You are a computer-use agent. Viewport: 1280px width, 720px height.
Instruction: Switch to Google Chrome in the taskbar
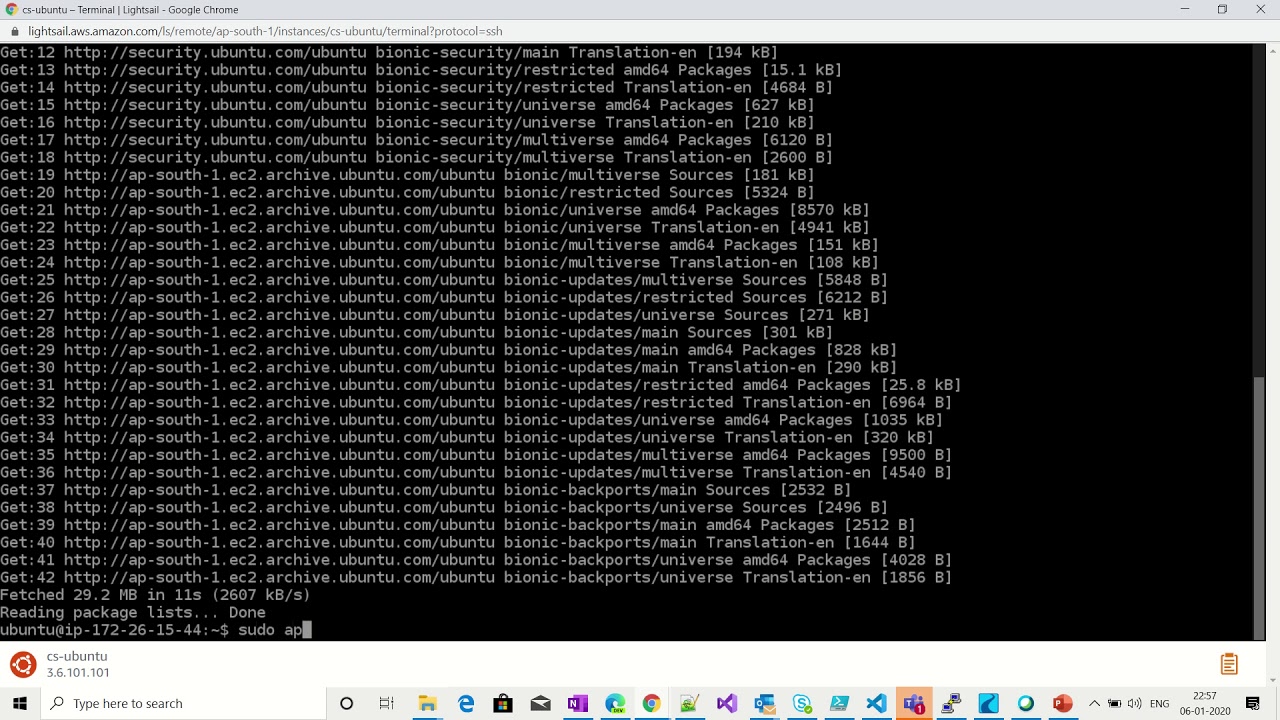(x=651, y=704)
